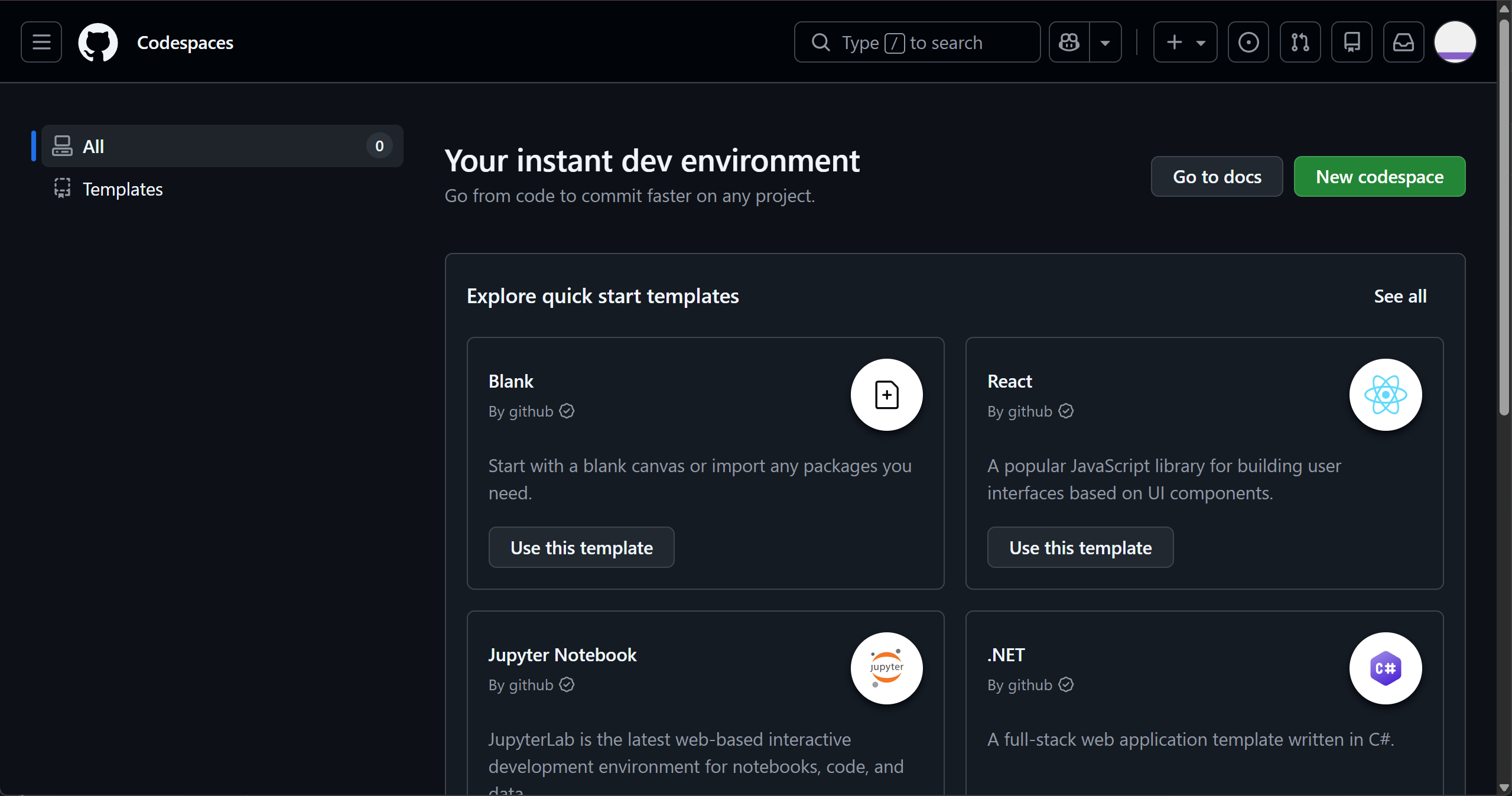Open repositories icon in header
Viewport: 1512px width, 796px height.
pyautogui.click(x=1352, y=42)
